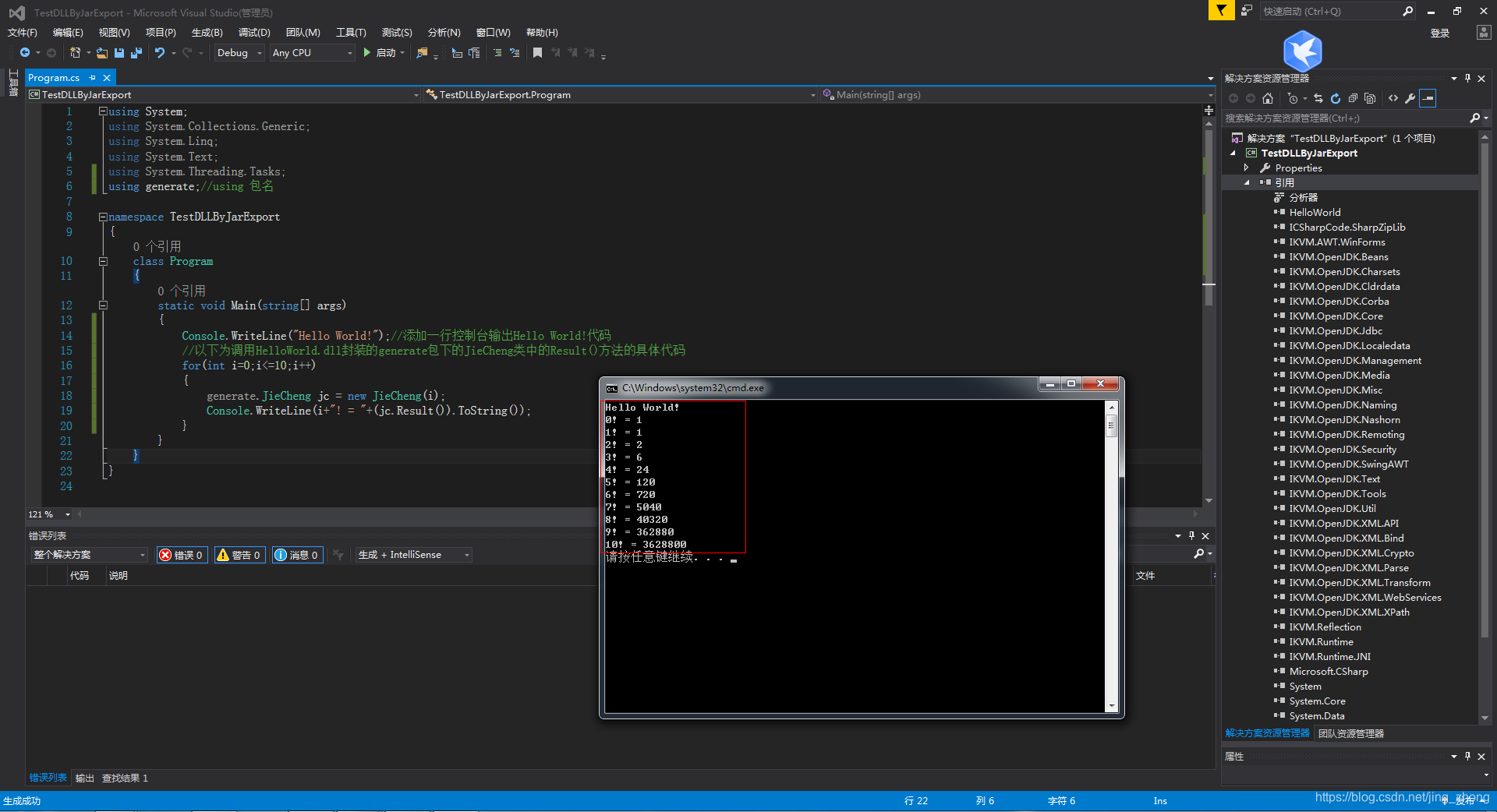The image size is (1497, 812).
Task: Click the Solution Explorer home icon
Action: pos(1268,98)
